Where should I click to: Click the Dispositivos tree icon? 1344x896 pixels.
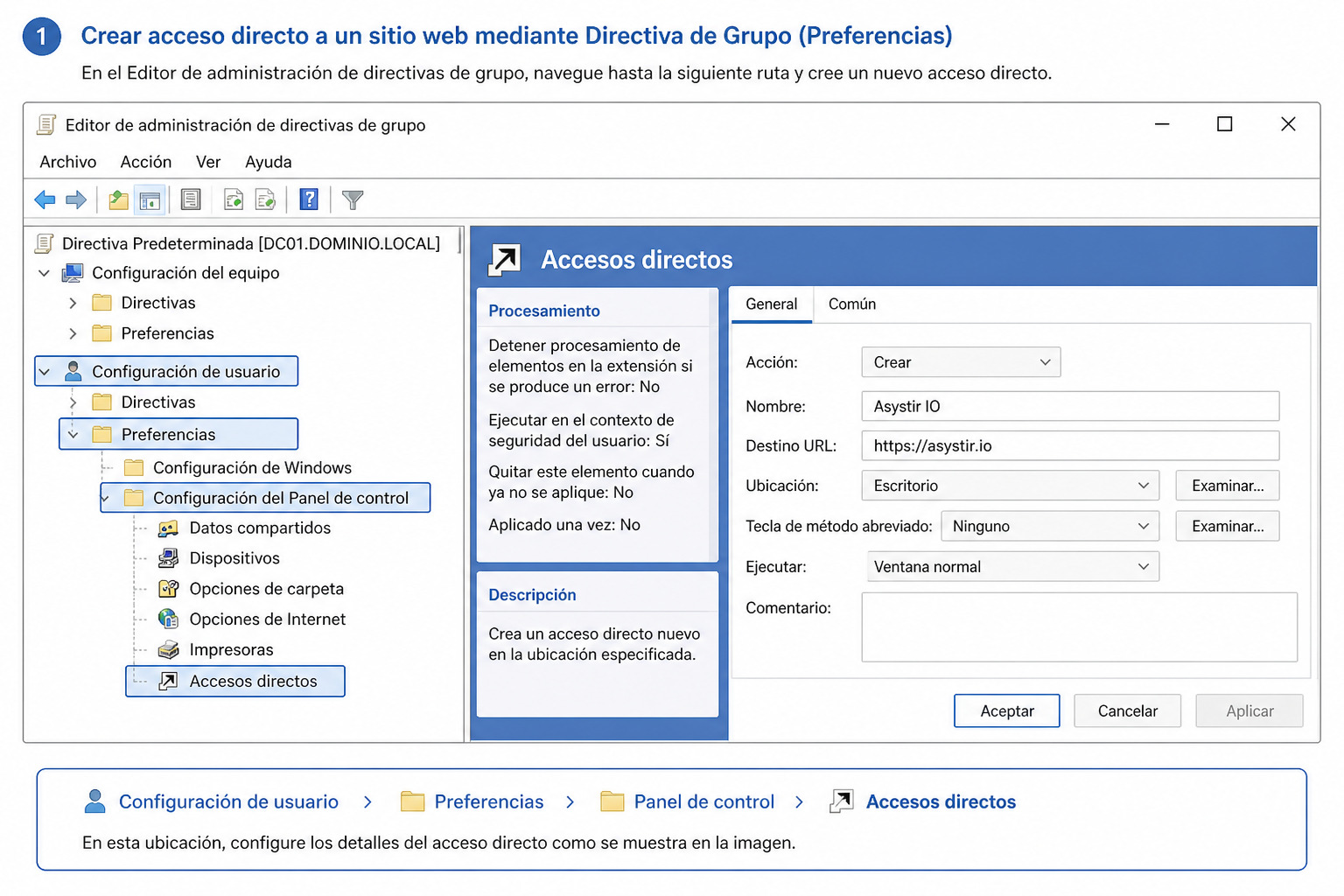coord(168,558)
